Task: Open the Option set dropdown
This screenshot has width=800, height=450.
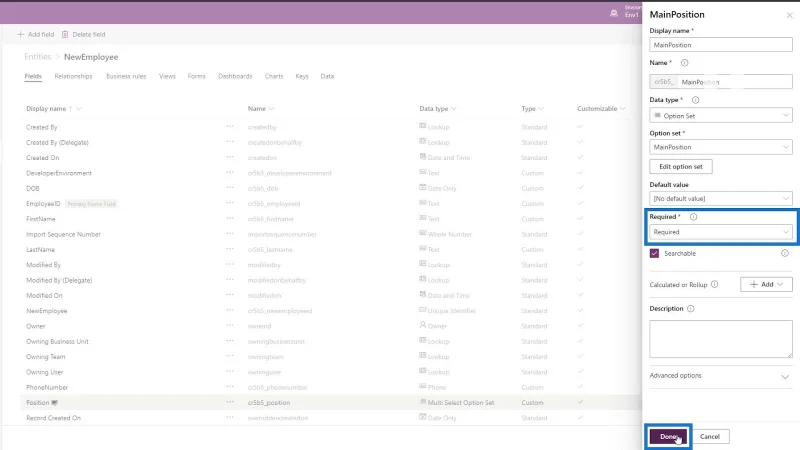Action: coord(720,147)
